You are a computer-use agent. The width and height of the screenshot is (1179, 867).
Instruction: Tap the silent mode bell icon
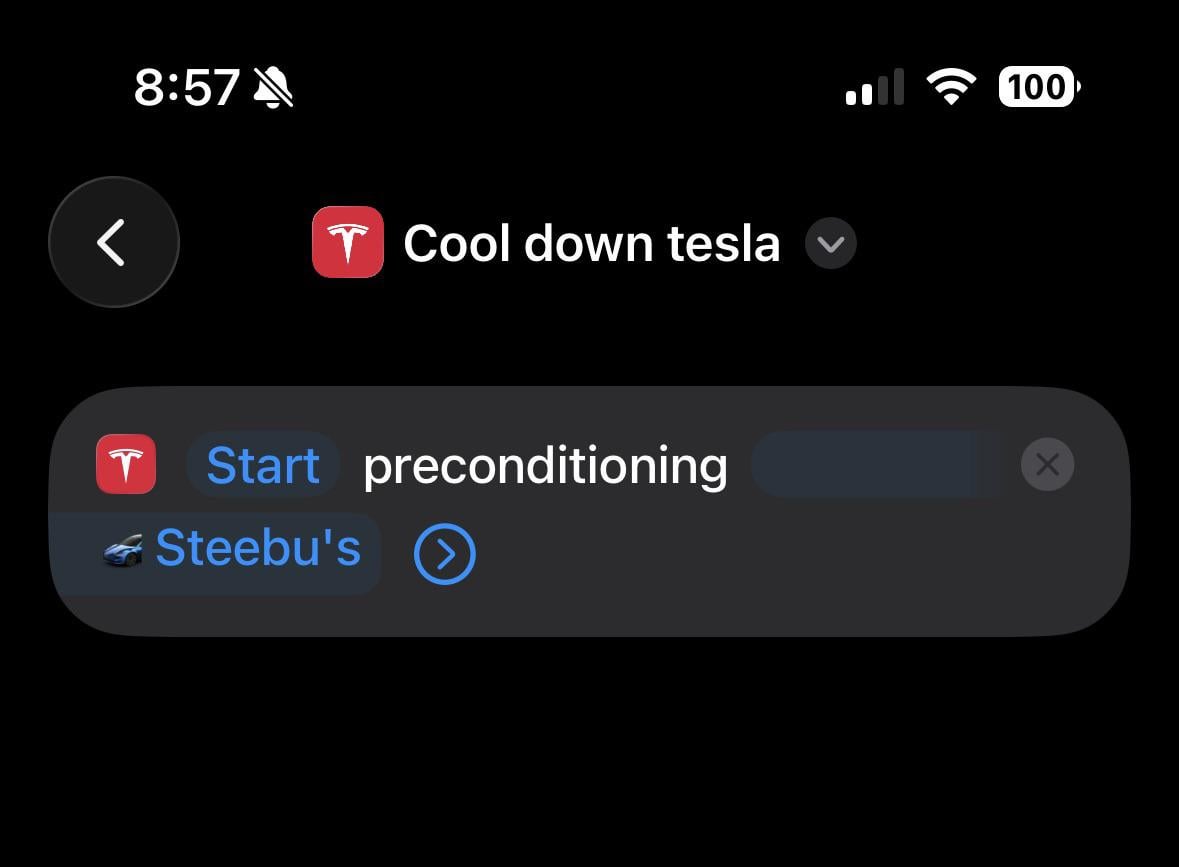click(273, 88)
